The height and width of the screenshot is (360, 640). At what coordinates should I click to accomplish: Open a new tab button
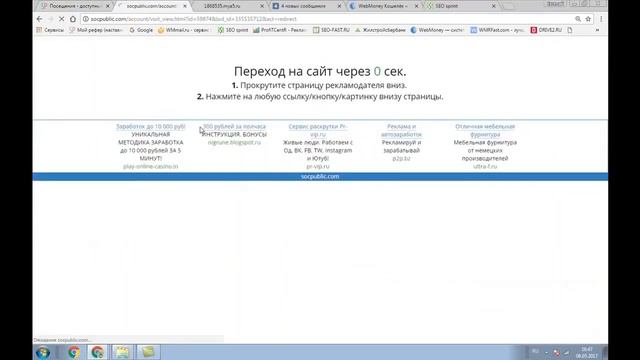(508, 6)
